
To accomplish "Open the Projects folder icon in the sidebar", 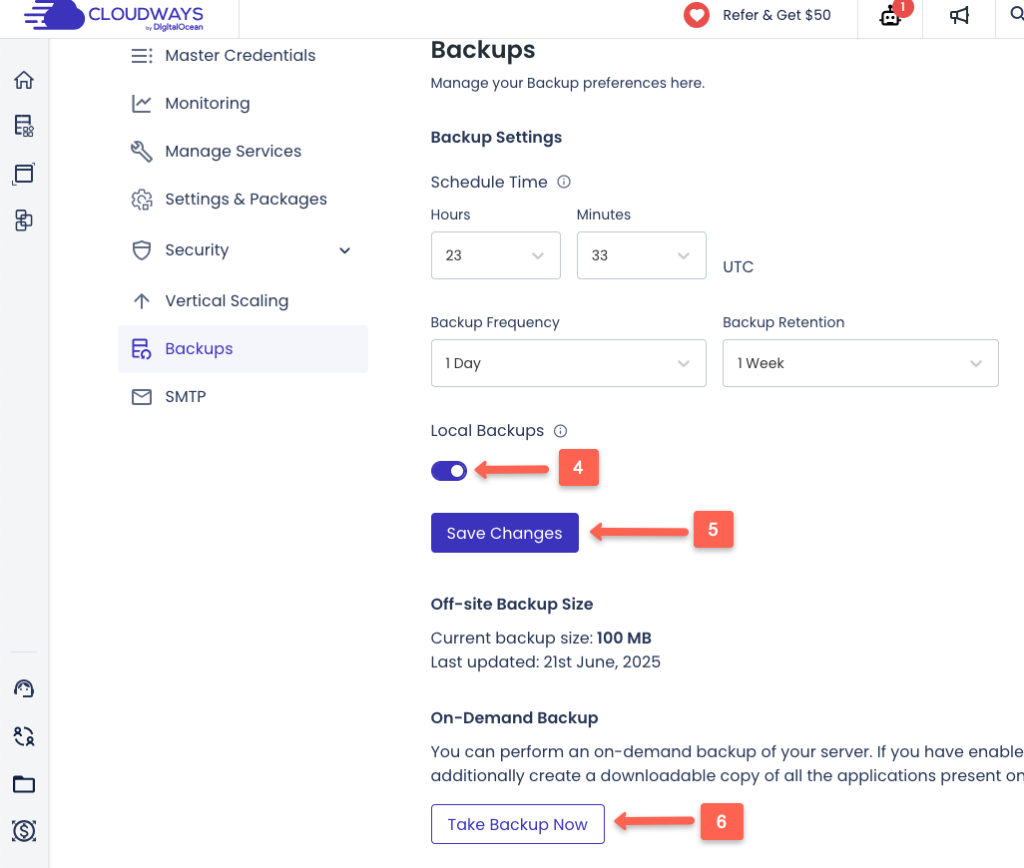I will [23, 784].
